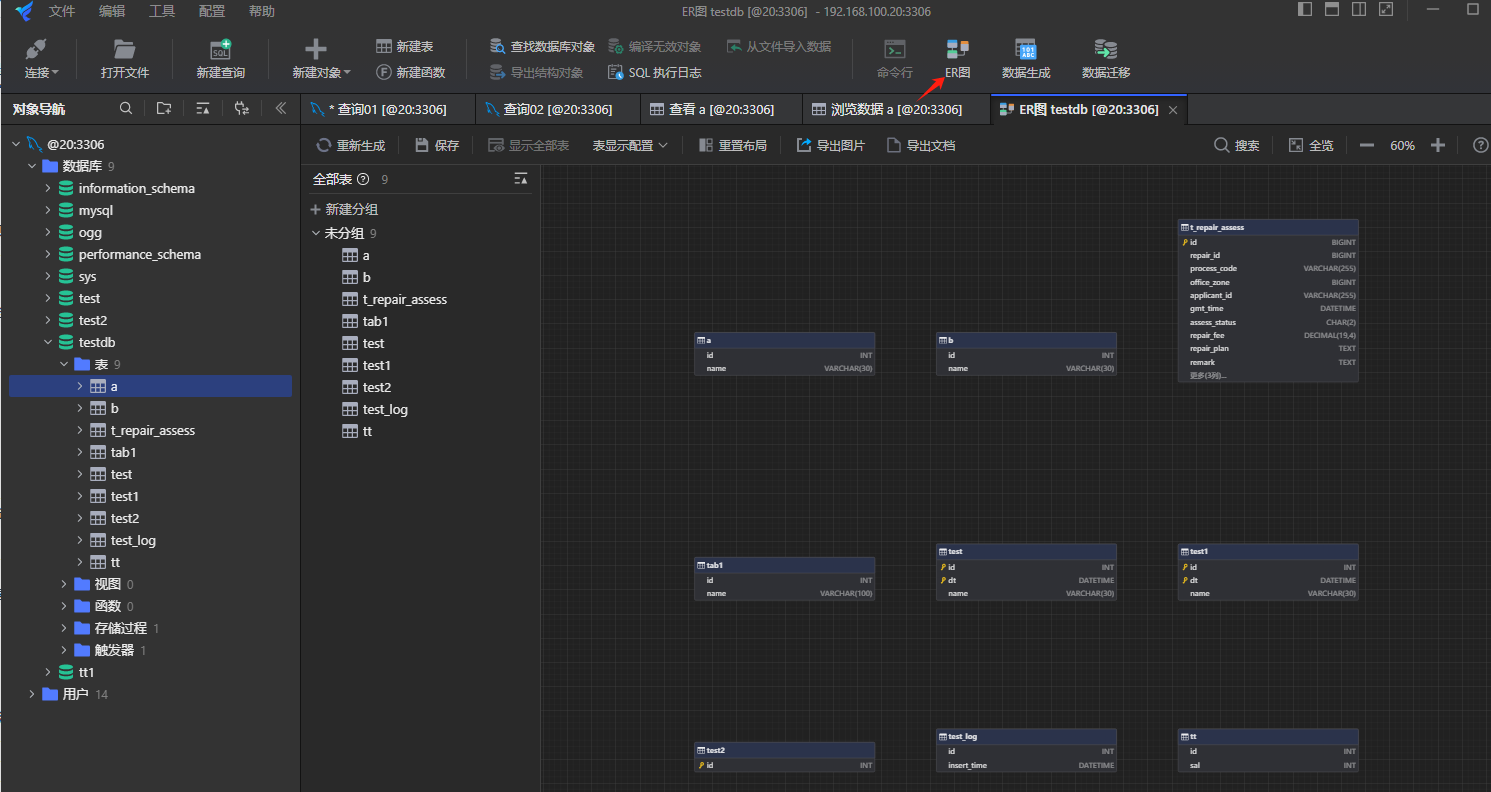This screenshot has width=1491, height=792.
Task: Close the ER图 testdb tab
Action: [1173, 109]
